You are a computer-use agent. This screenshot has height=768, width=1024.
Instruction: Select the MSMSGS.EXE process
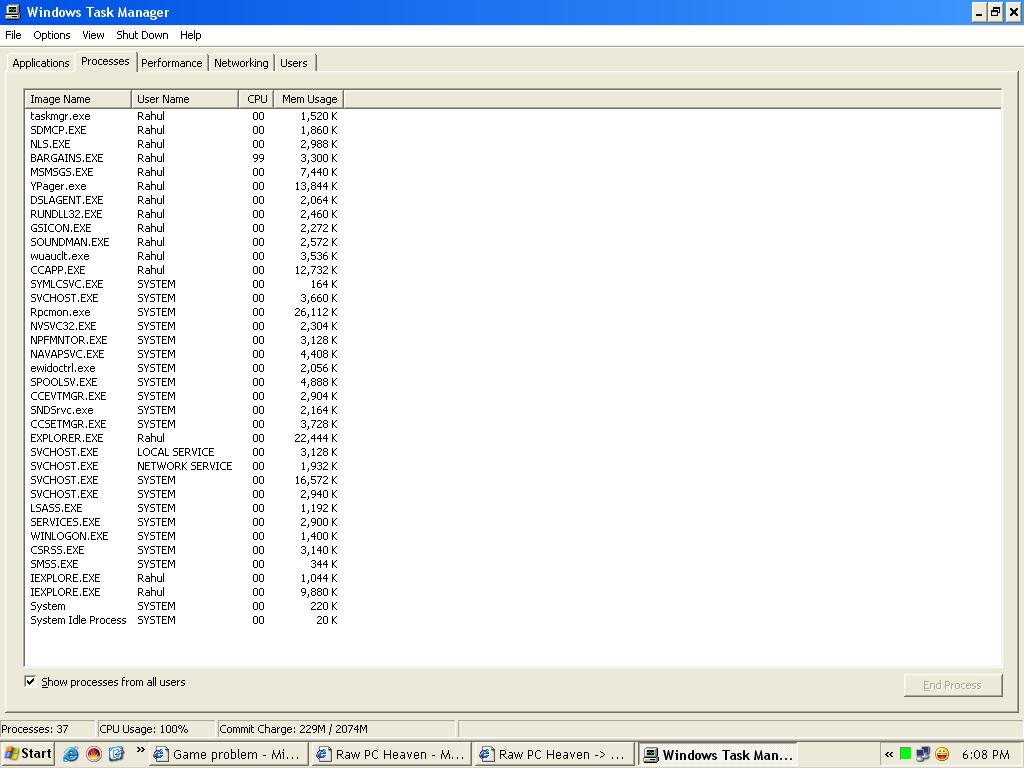coord(184,172)
